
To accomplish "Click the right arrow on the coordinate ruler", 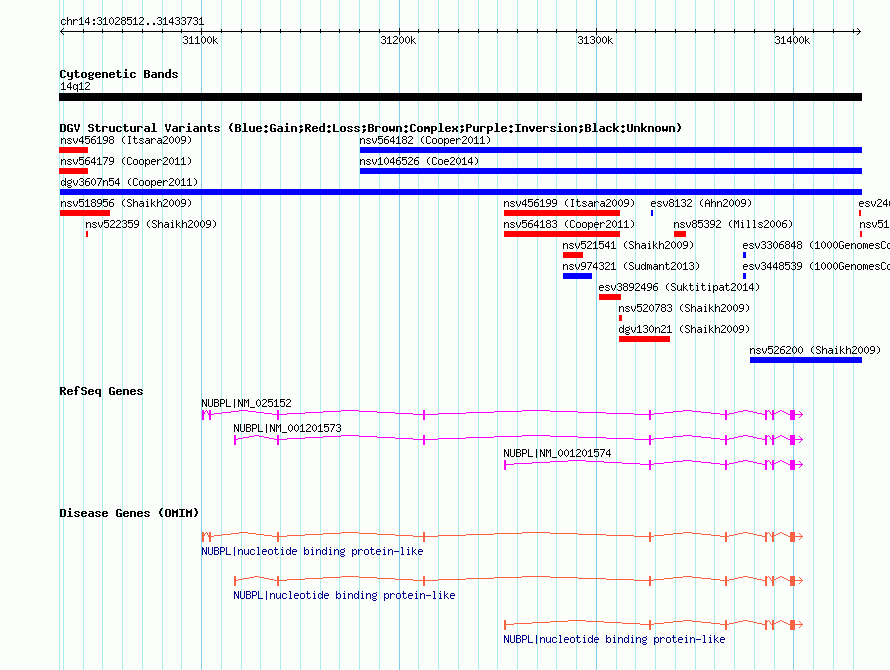I will pyautogui.click(x=858, y=32).
